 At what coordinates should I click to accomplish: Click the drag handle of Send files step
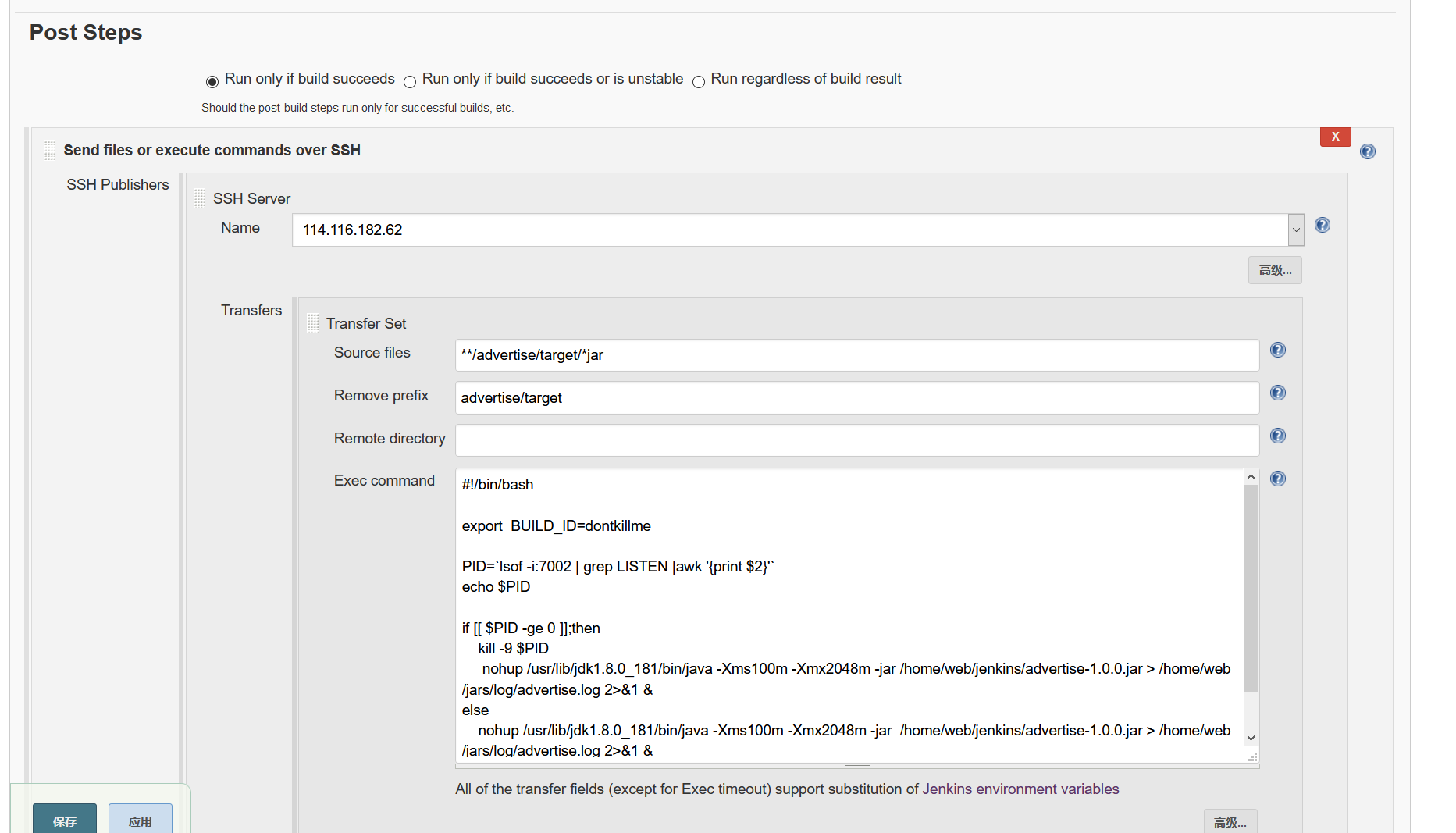tap(49, 150)
